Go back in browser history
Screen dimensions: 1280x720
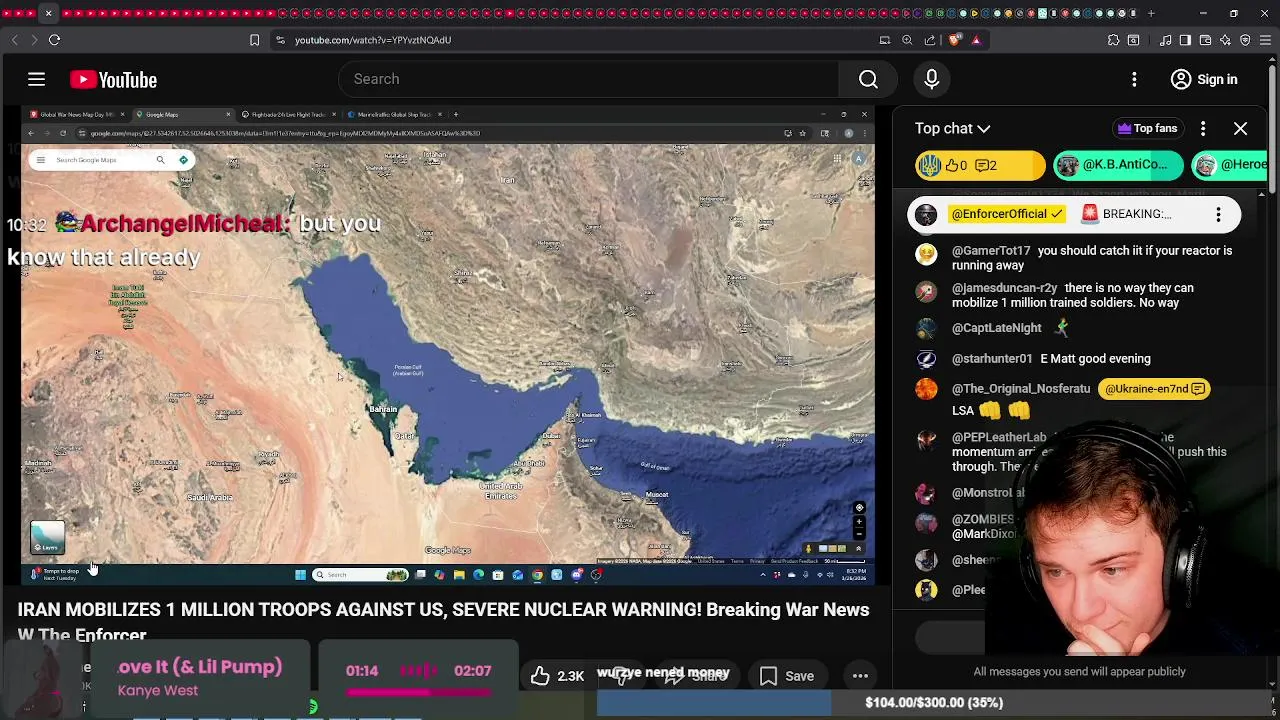coord(14,40)
